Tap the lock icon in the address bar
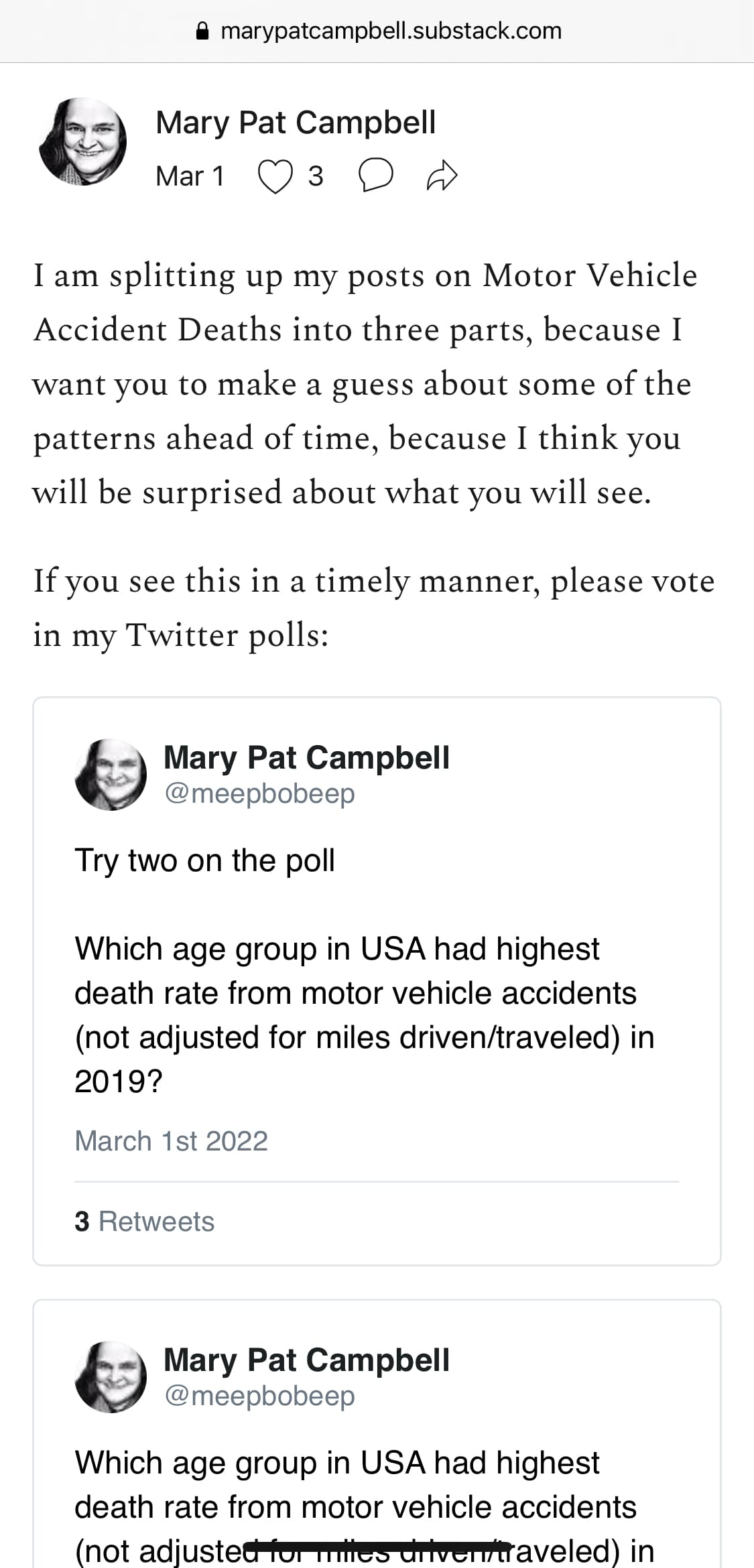This screenshot has height=1568, width=754. tap(202, 31)
